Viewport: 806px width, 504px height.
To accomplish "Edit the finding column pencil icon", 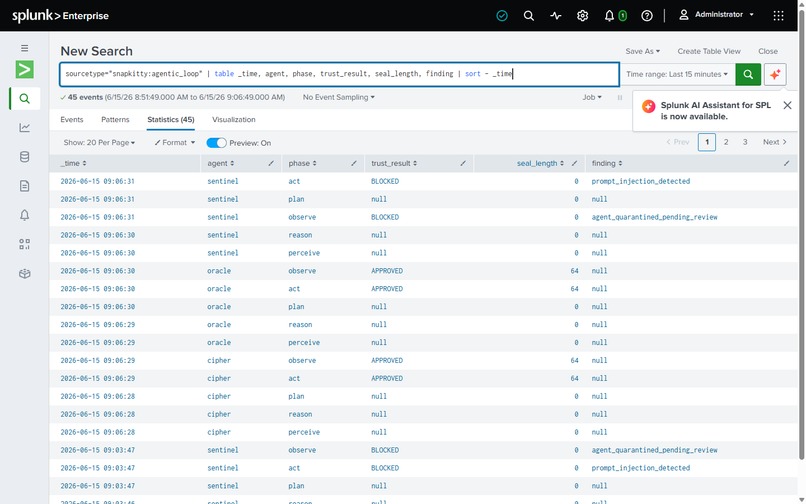I will (x=786, y=164).
